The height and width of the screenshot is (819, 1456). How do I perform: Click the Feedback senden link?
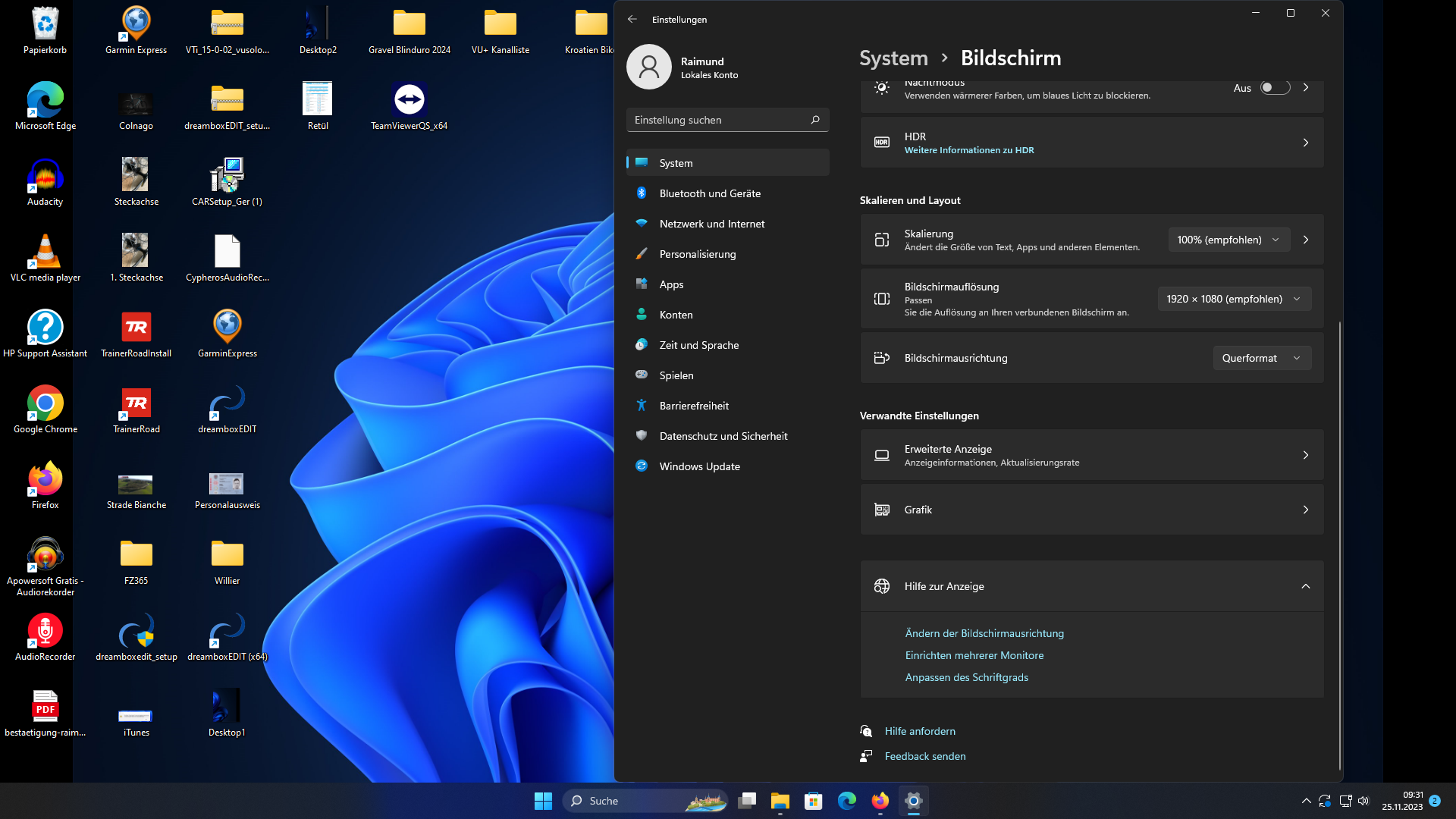click(924, 756)
